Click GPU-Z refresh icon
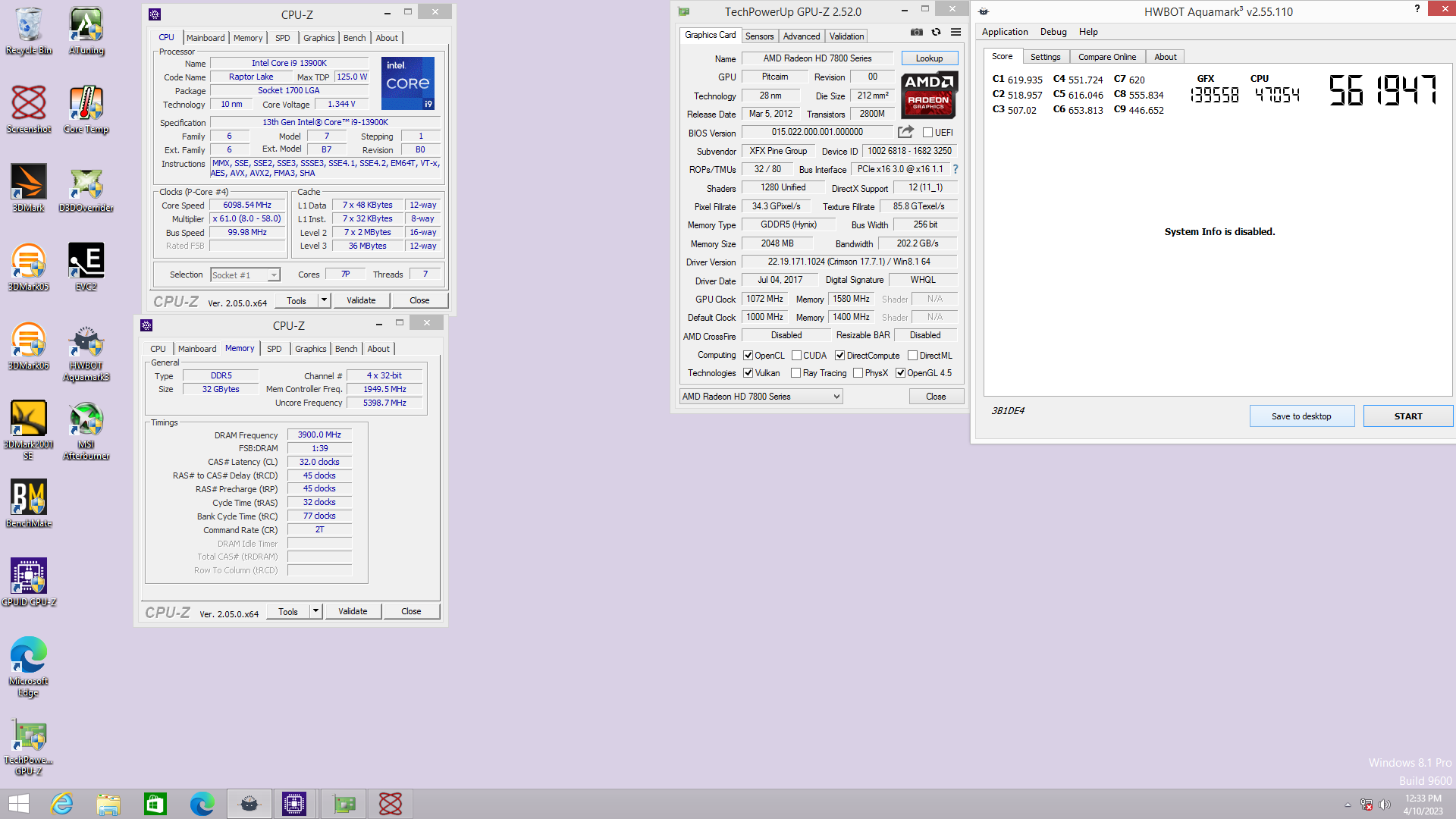Image resolution: width=1456 pixels, height=819 pixels. (x=936, y=32)
